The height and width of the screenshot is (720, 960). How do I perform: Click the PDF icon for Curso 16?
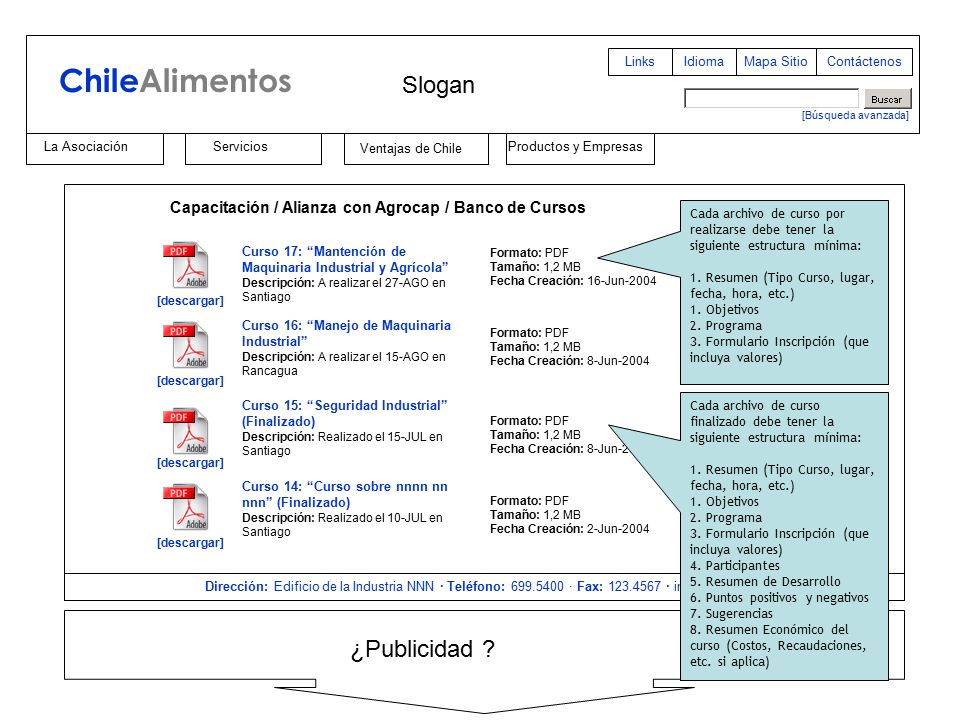click(186, 345)
